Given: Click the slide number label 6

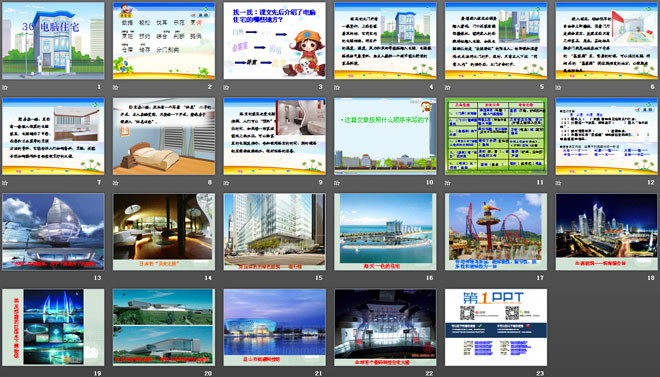Looking at the screenshot, I should 652,87.
